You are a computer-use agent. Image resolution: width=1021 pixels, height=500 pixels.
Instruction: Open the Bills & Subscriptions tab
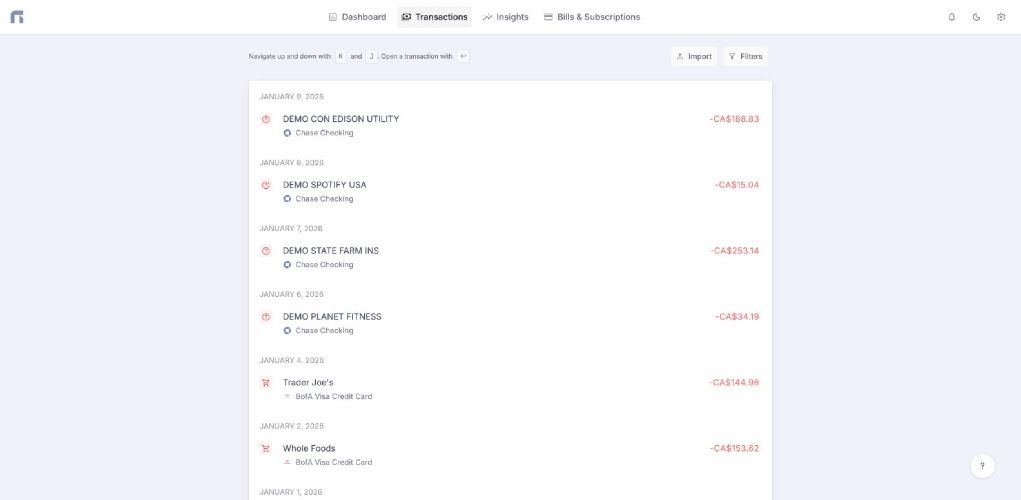[x=591, y=17]
